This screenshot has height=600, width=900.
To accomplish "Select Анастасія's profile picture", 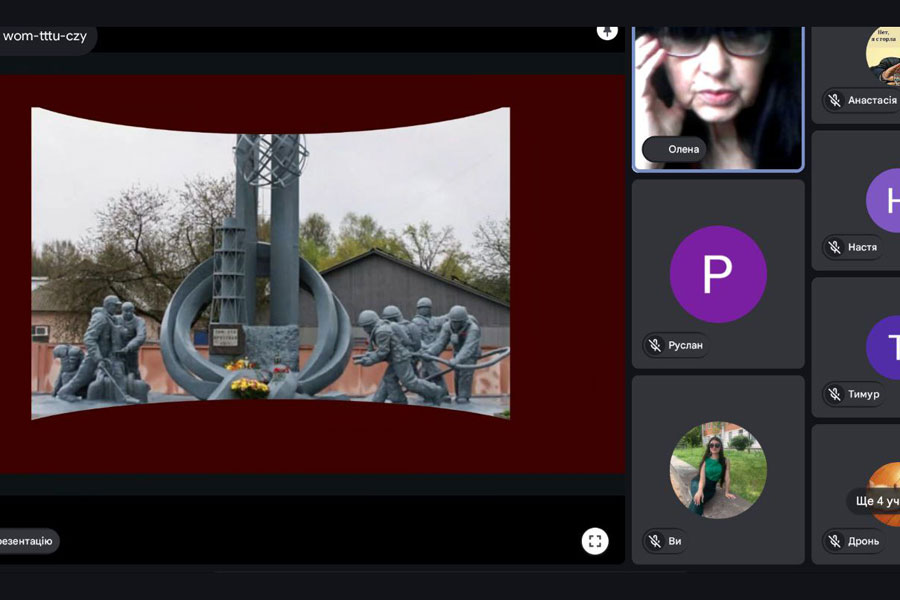I will [884, 56].
